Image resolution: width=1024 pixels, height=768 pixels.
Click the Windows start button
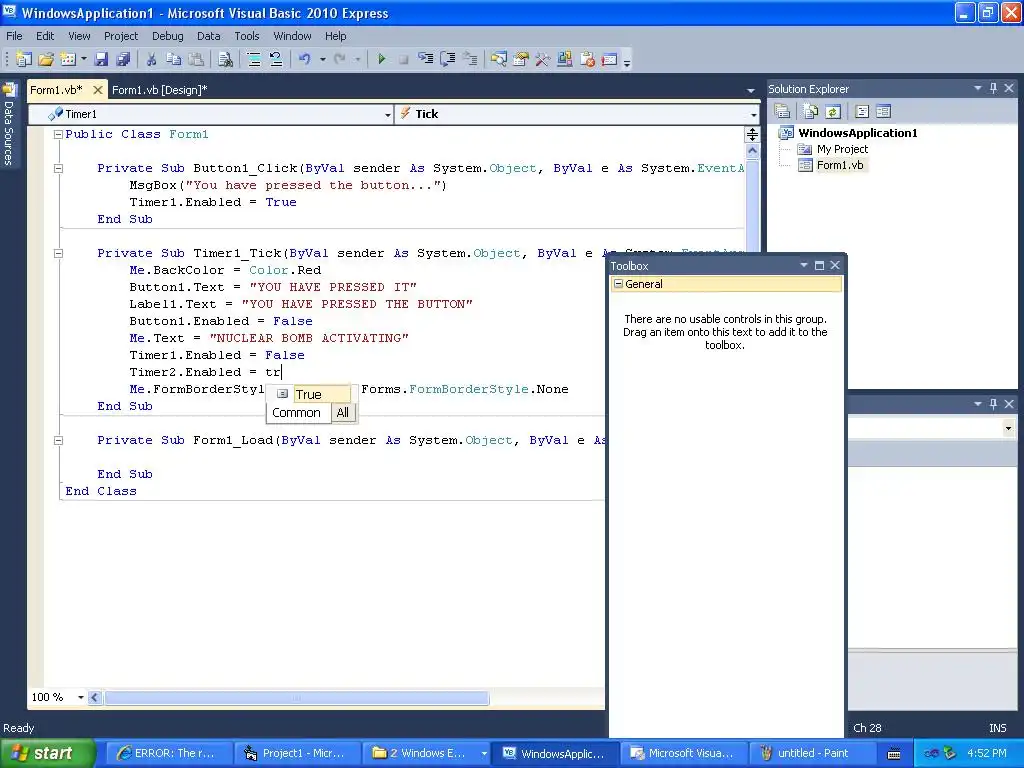(48, 754)
